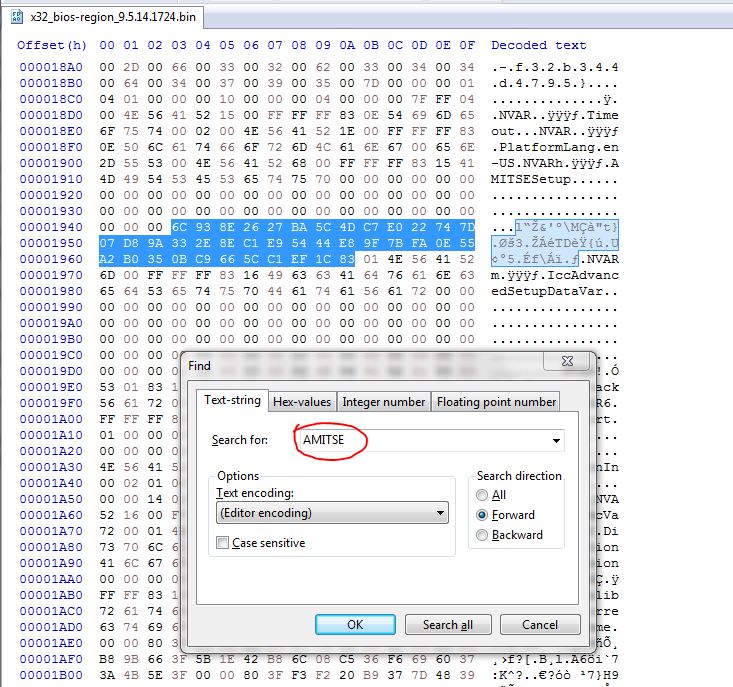This screenshot has height=687, width=733.
Task: Close the Find dialog with the X button
Action: 568,361
